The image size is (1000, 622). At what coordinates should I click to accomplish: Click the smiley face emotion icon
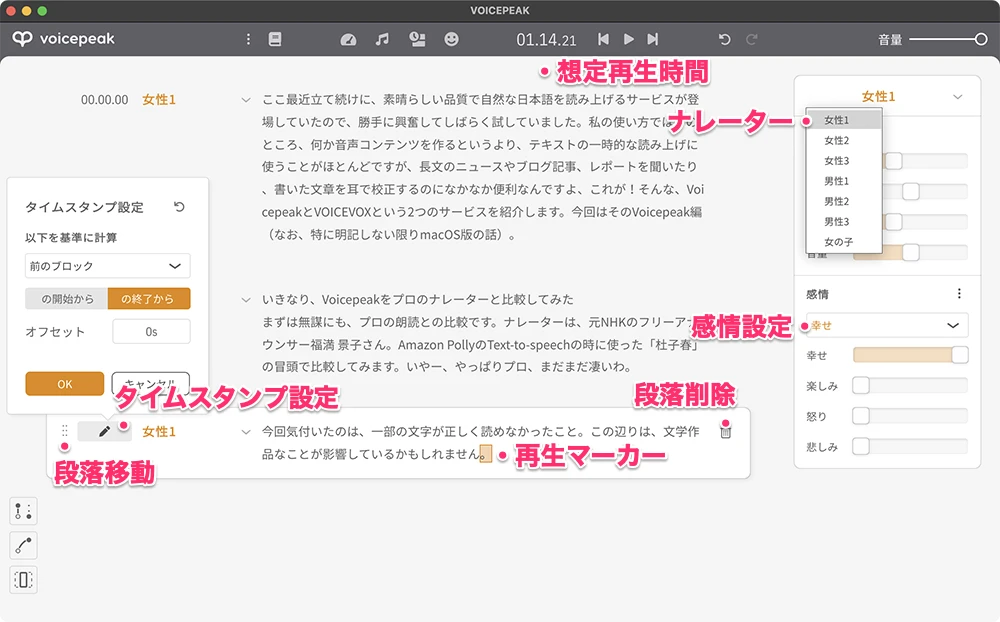tap(452, 39)
